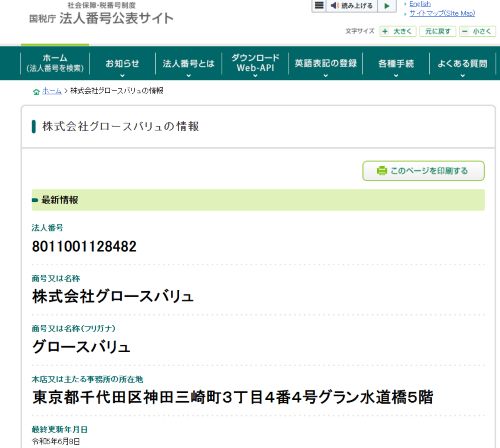Click the furigana グロースバリュ value
500x448 pixels.
tap(81, 347)
